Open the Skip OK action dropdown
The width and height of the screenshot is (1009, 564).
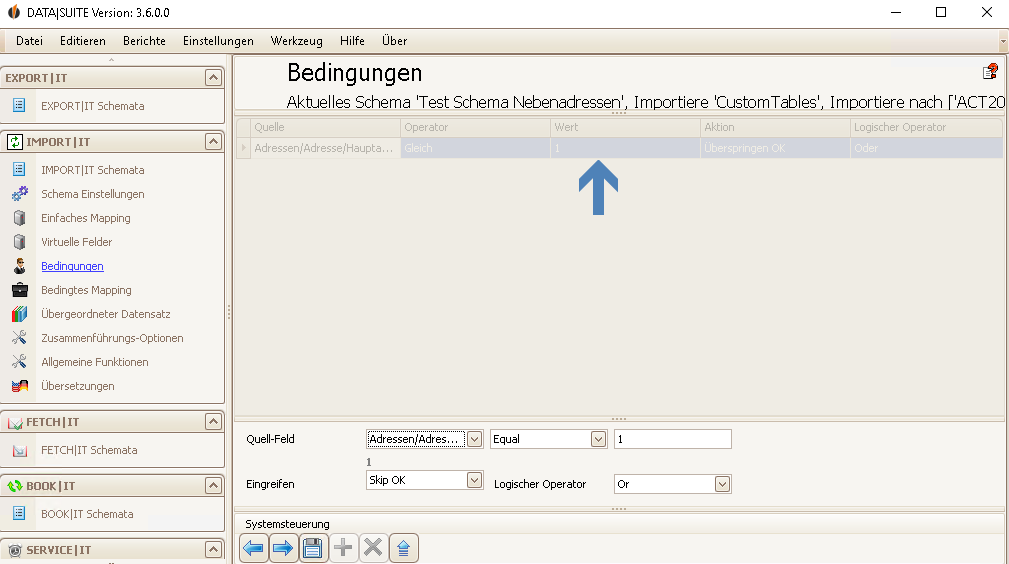[474, 480]
